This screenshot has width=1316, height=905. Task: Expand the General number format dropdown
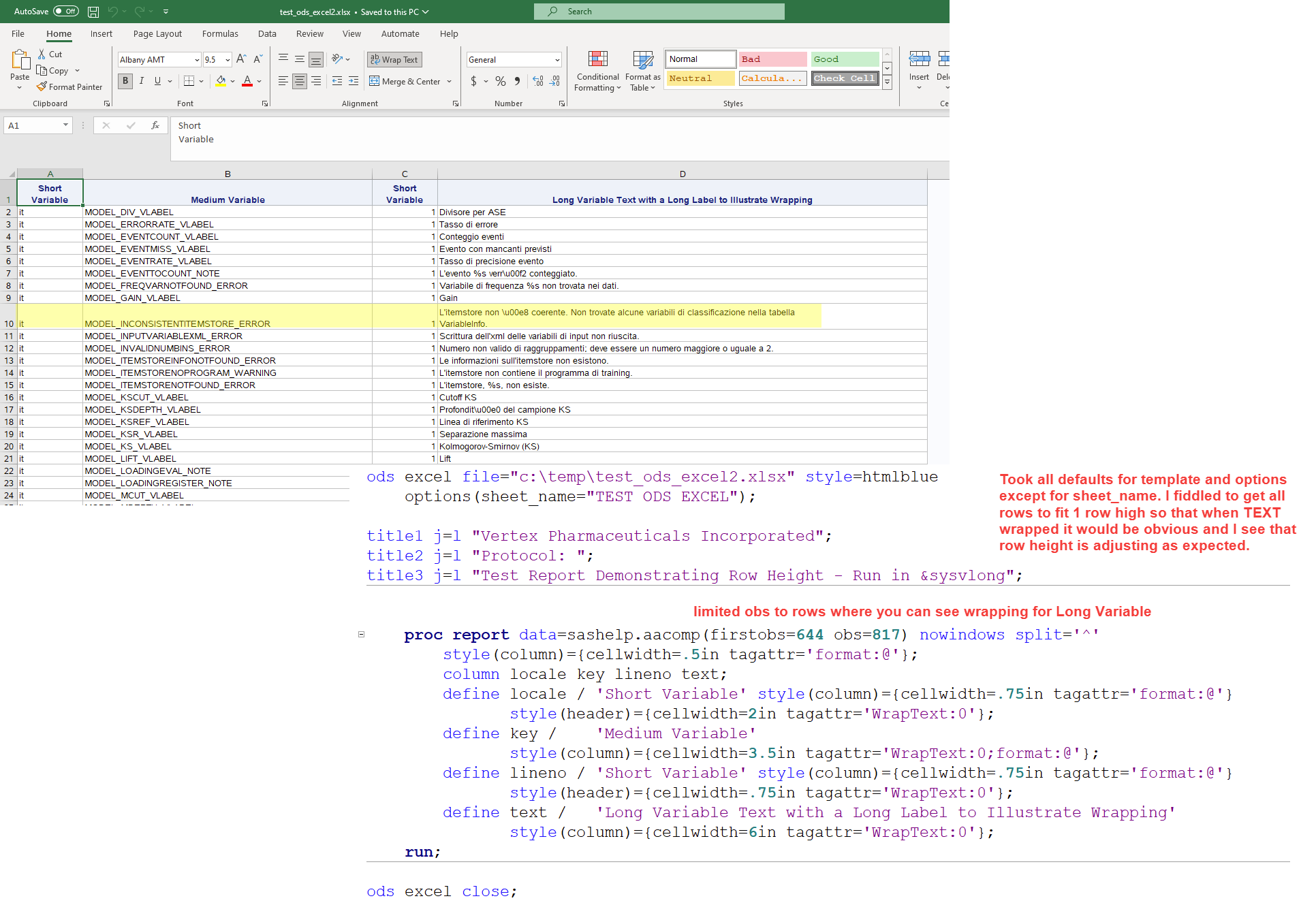(557, 60)
